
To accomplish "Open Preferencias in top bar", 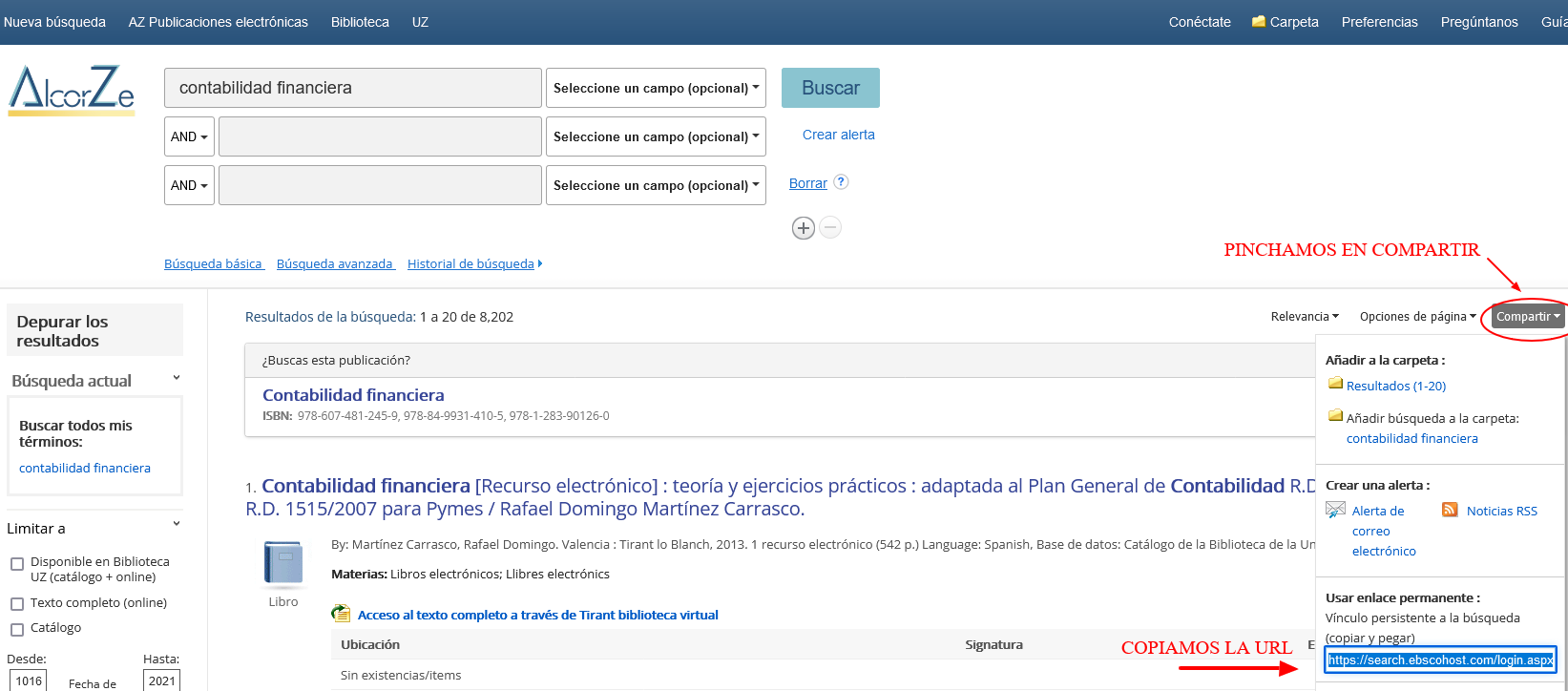I will [x=1379, y=22].
